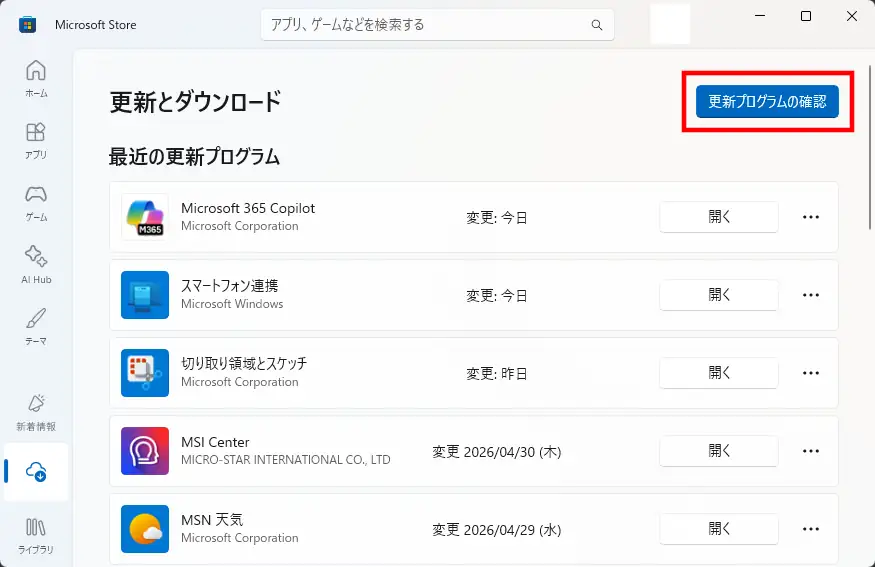Open more options for MSN 天気
Image resolution: width=875 pixels, height=567 pixels.
(x=811, y=529)
